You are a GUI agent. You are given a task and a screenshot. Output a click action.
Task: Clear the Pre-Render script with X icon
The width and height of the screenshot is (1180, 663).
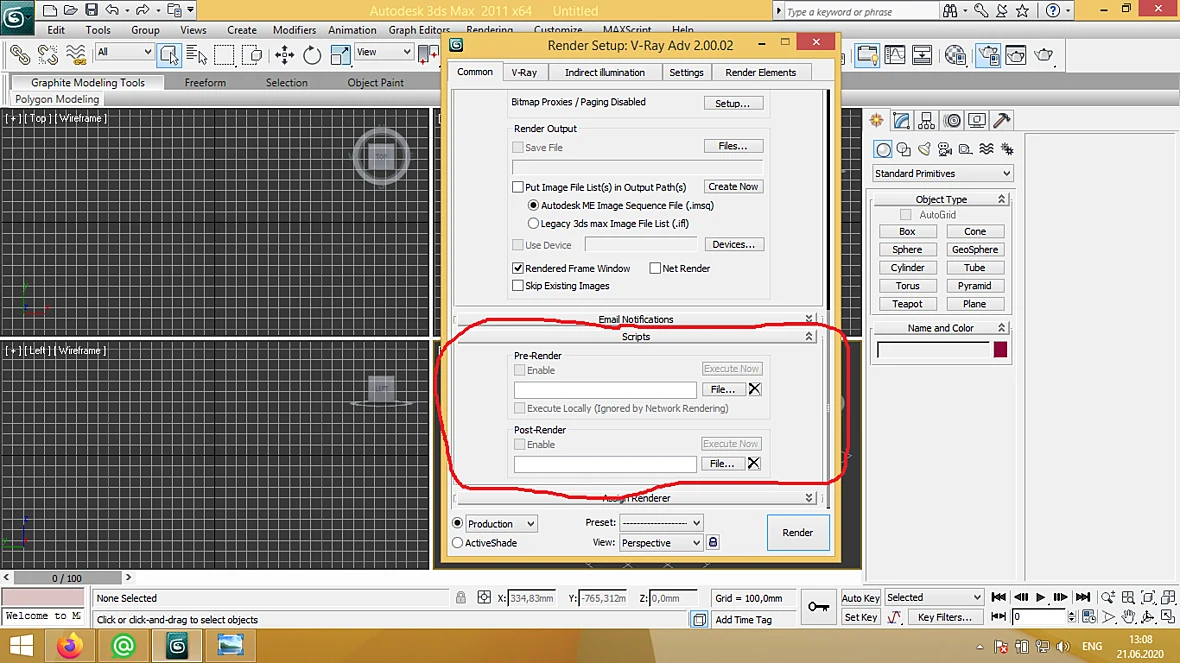tap(755, 389)
